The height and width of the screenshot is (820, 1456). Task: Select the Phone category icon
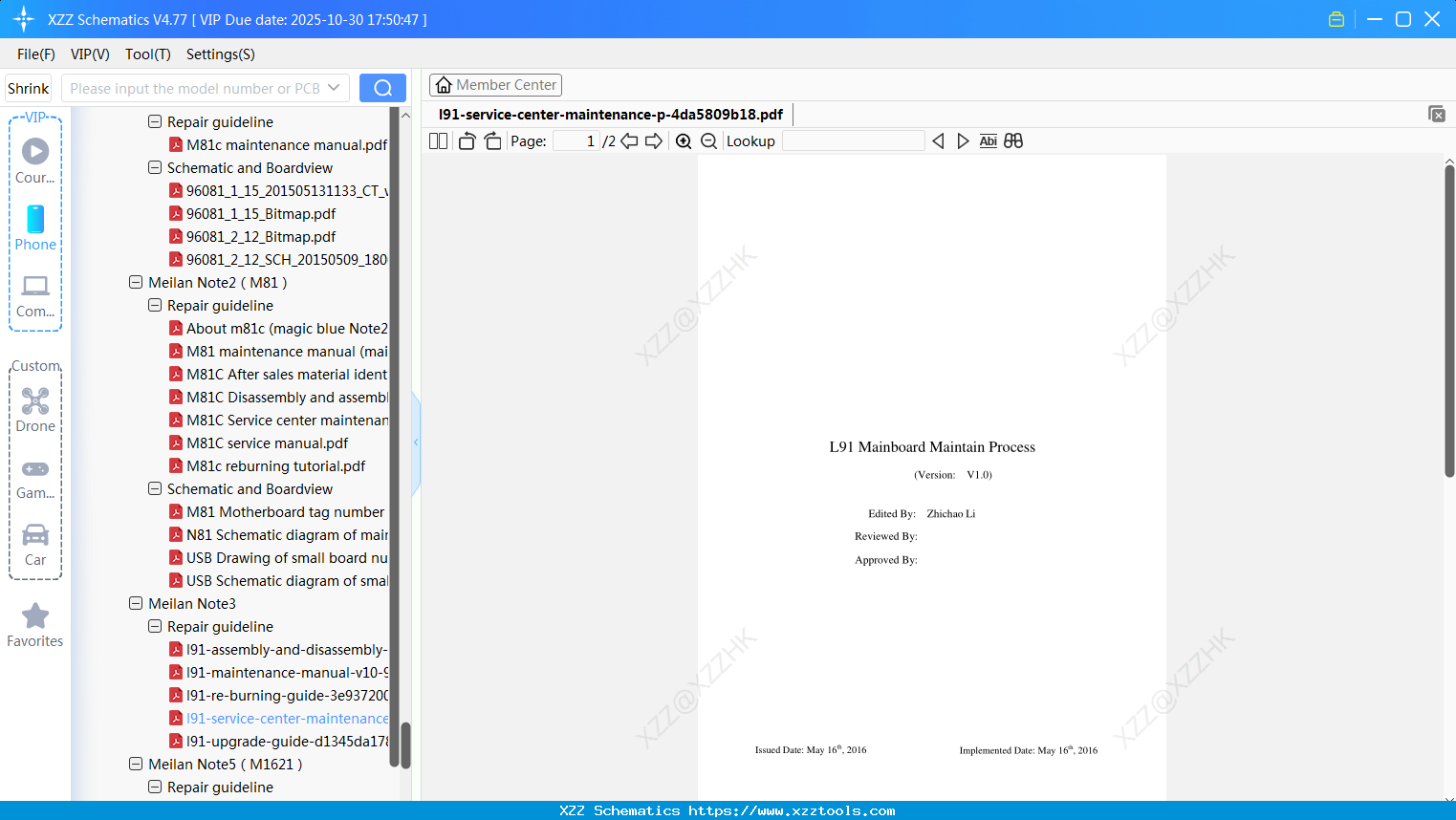(x=35, y=227)
